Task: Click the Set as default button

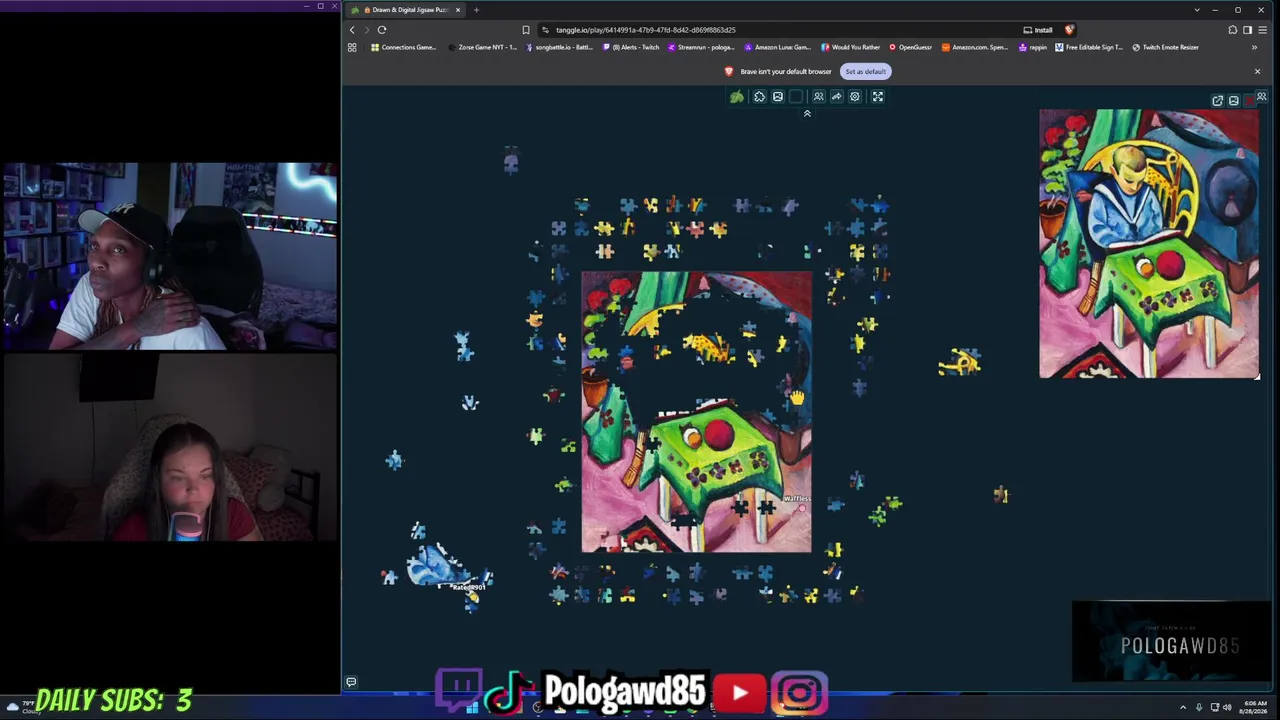Action: [865, 72]
